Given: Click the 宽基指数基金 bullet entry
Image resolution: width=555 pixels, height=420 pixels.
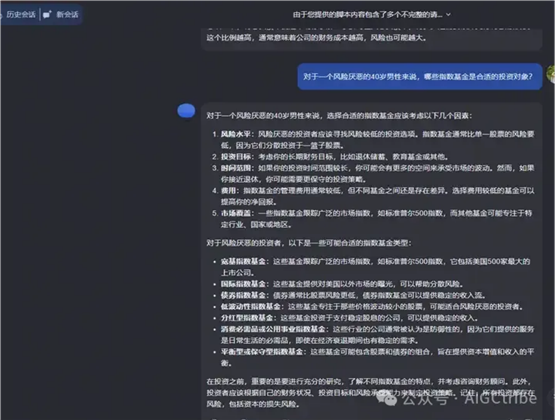Looking at the screenshot, I should click(x=375, y=267).
